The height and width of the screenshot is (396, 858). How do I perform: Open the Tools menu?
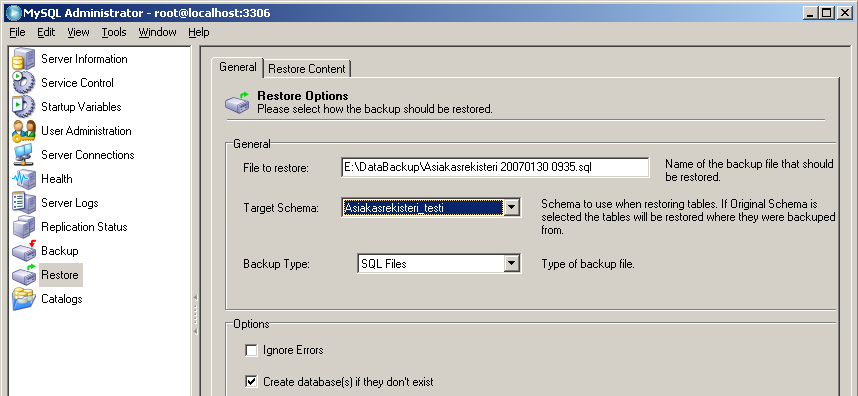(x=114, y=32)
